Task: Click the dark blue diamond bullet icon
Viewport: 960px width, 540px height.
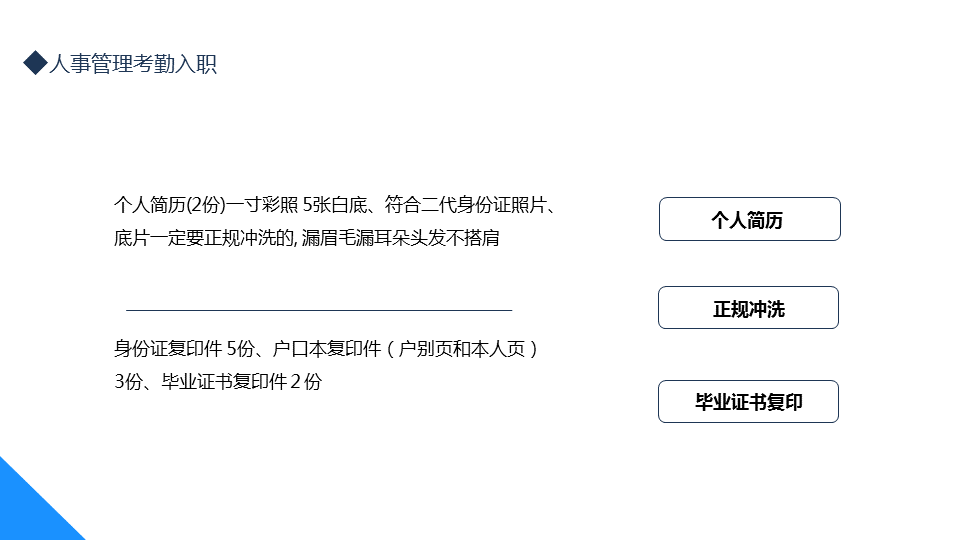Action: tap(35, 64)
